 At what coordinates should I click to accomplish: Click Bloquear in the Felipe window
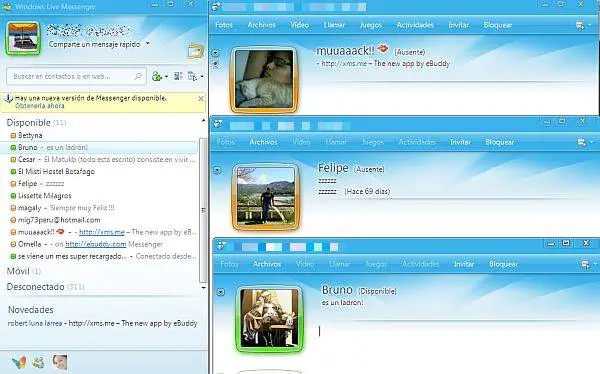click(x=500, y=142)
